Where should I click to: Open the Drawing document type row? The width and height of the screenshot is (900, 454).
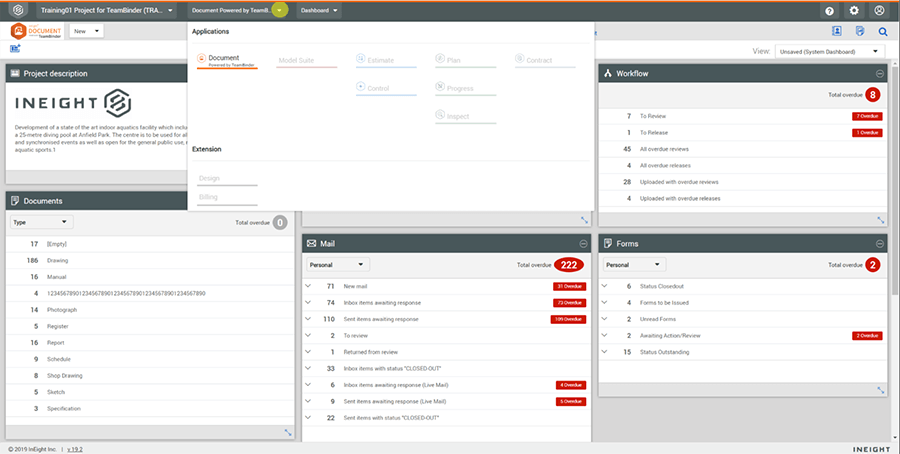[150, 261]
